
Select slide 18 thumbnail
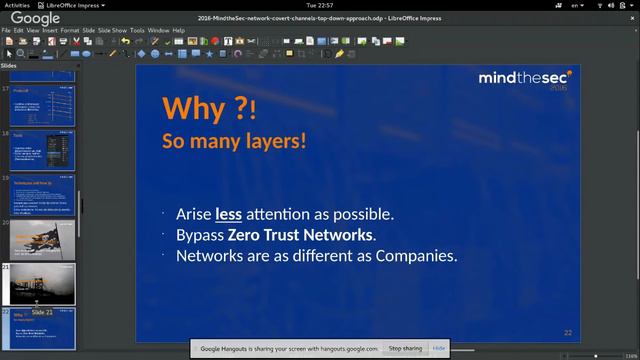(42, 150)
